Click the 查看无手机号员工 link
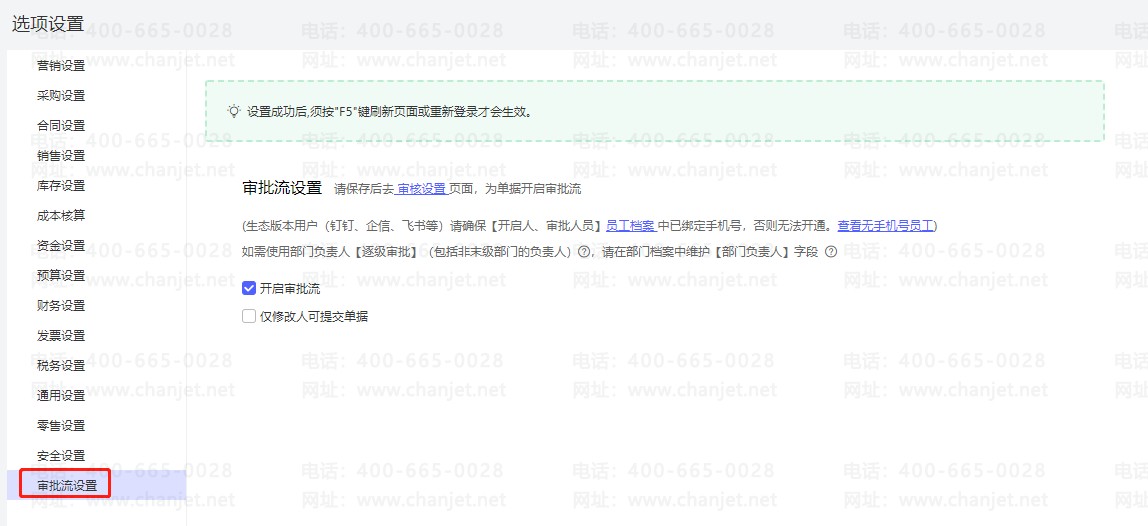1148x526 pixels. click(x=885, y=226)
